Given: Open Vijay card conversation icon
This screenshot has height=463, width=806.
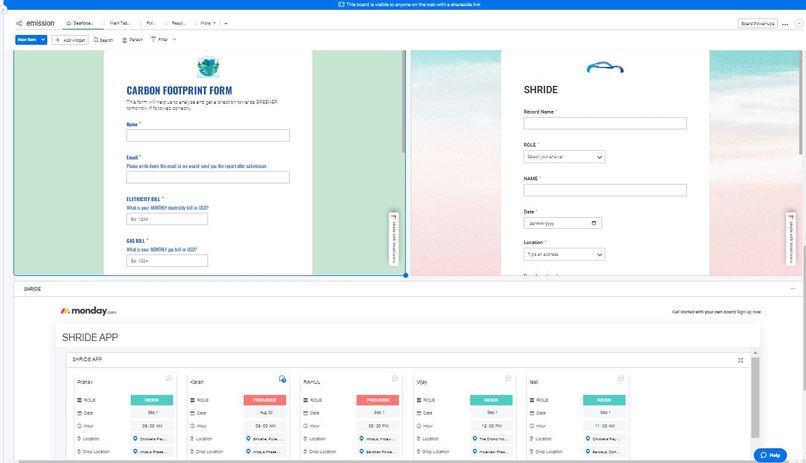Looking at the screenshot, I should (x=508, y=379).
